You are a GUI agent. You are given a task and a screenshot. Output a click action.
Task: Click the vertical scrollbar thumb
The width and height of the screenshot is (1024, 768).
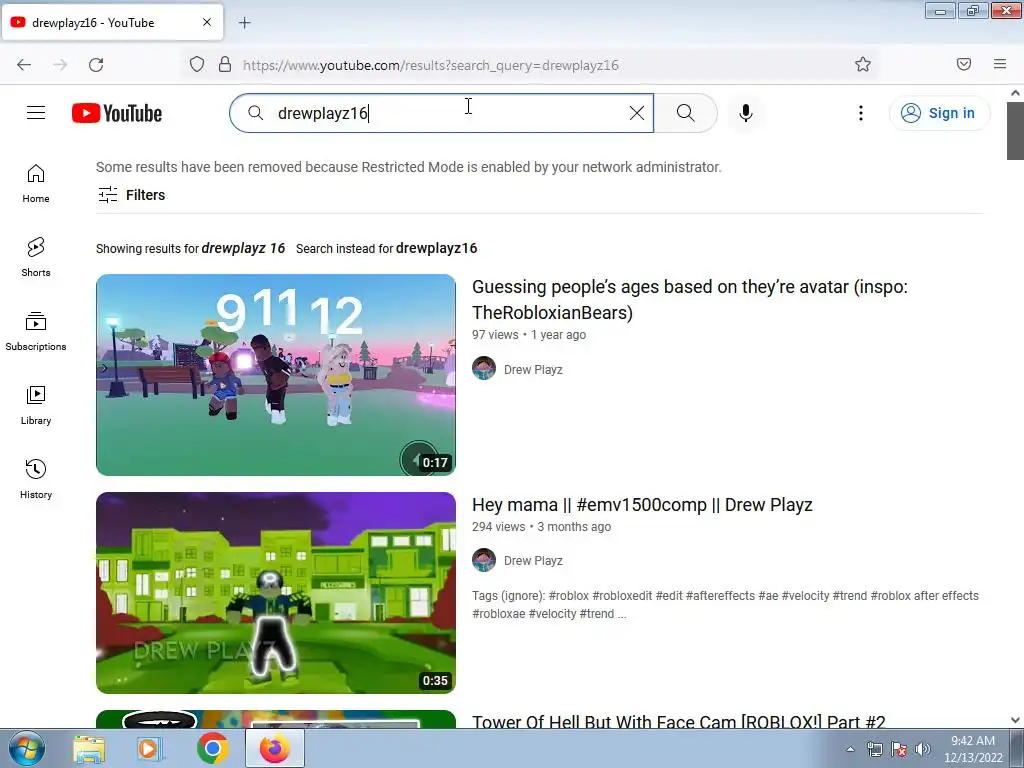[1015, 131]
